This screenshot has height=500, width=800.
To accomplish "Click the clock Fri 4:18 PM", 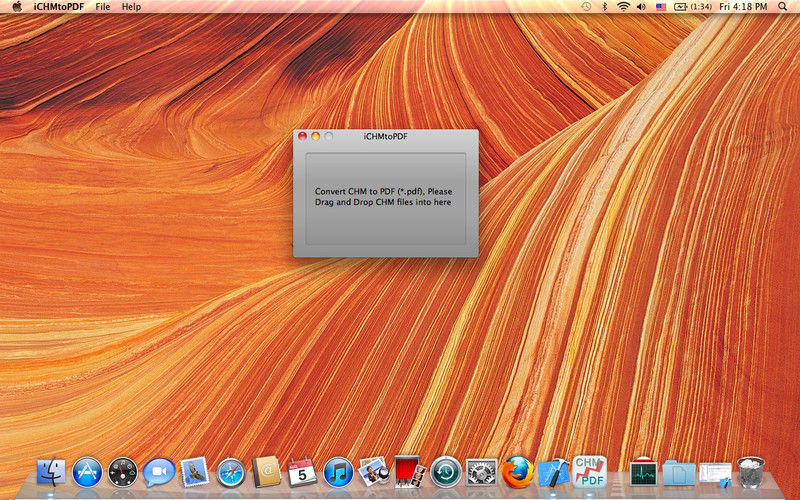I will [x=743, y=7].
